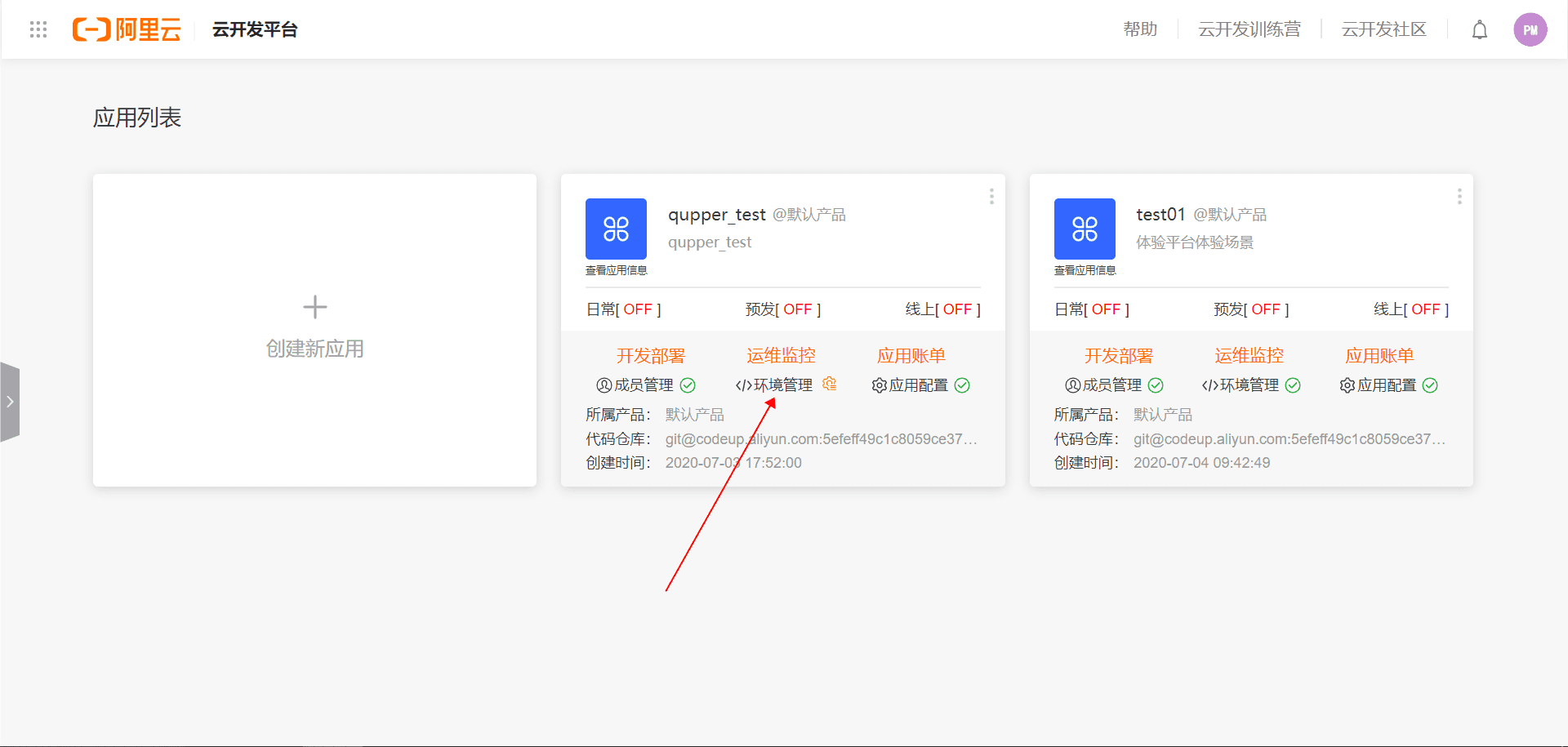Open 成员管理 for test01

pyautogui.click(x=1103, y=385)
